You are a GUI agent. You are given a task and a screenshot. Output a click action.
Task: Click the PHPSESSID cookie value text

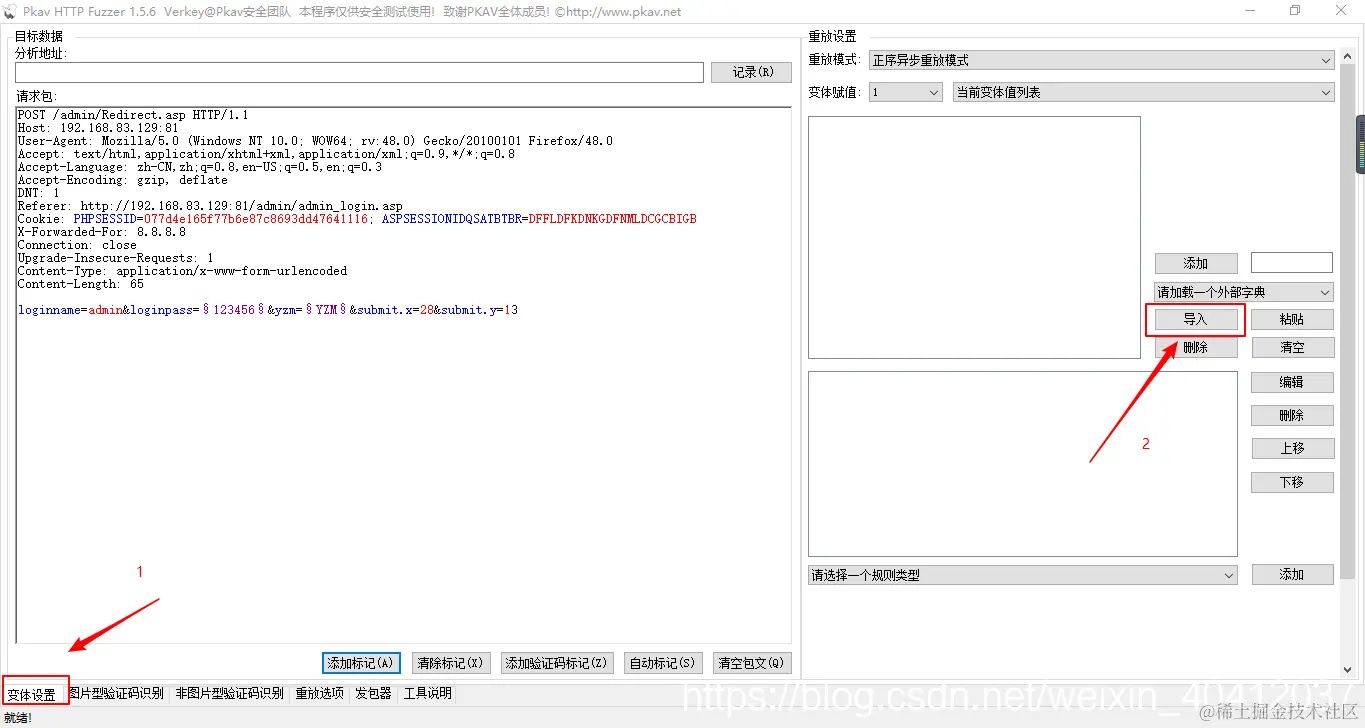tap(257, 218)
